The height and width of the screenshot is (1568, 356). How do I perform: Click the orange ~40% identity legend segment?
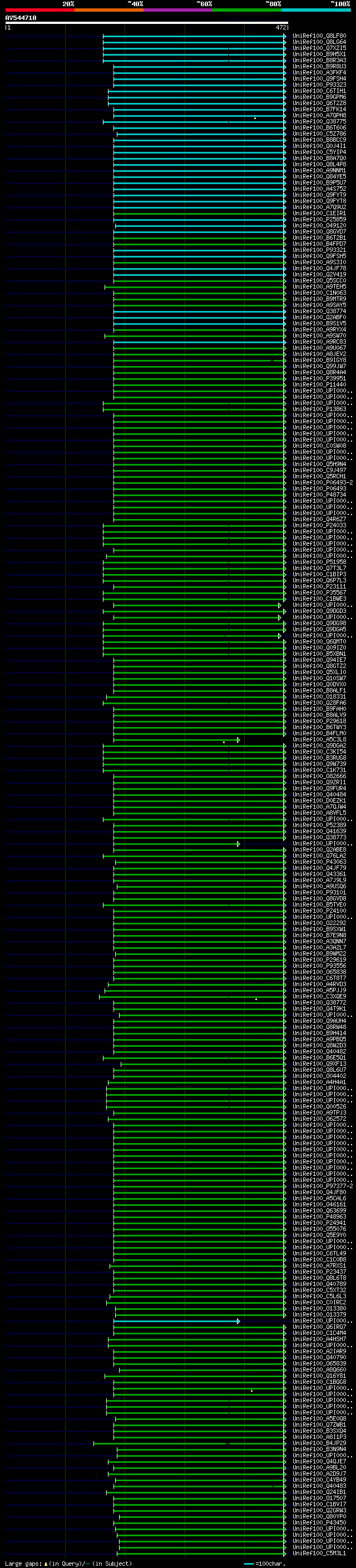(x=109, y=10)
